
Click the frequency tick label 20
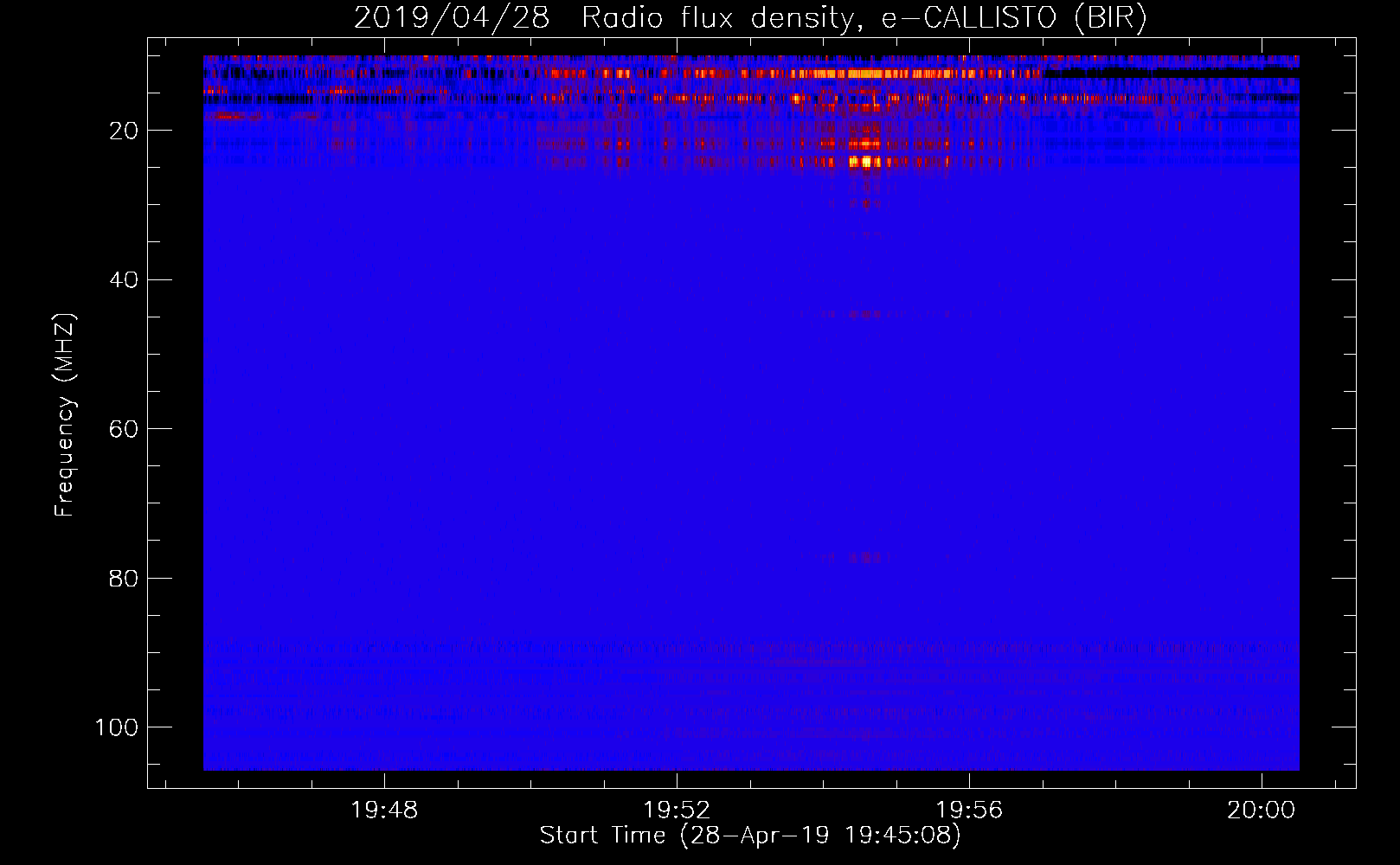(124, 131)
